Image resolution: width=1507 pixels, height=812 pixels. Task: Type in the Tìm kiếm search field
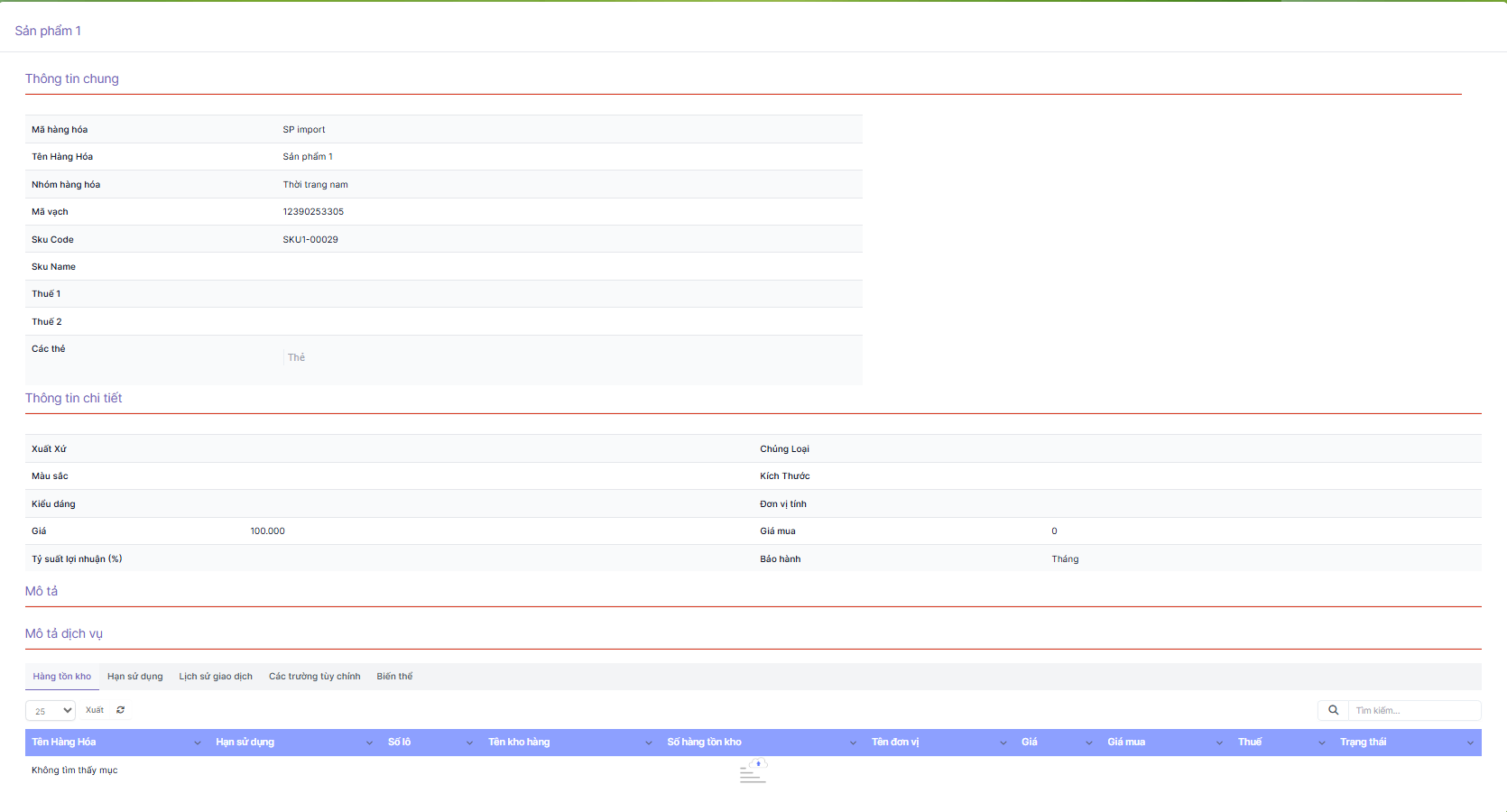pos(1413,710)
